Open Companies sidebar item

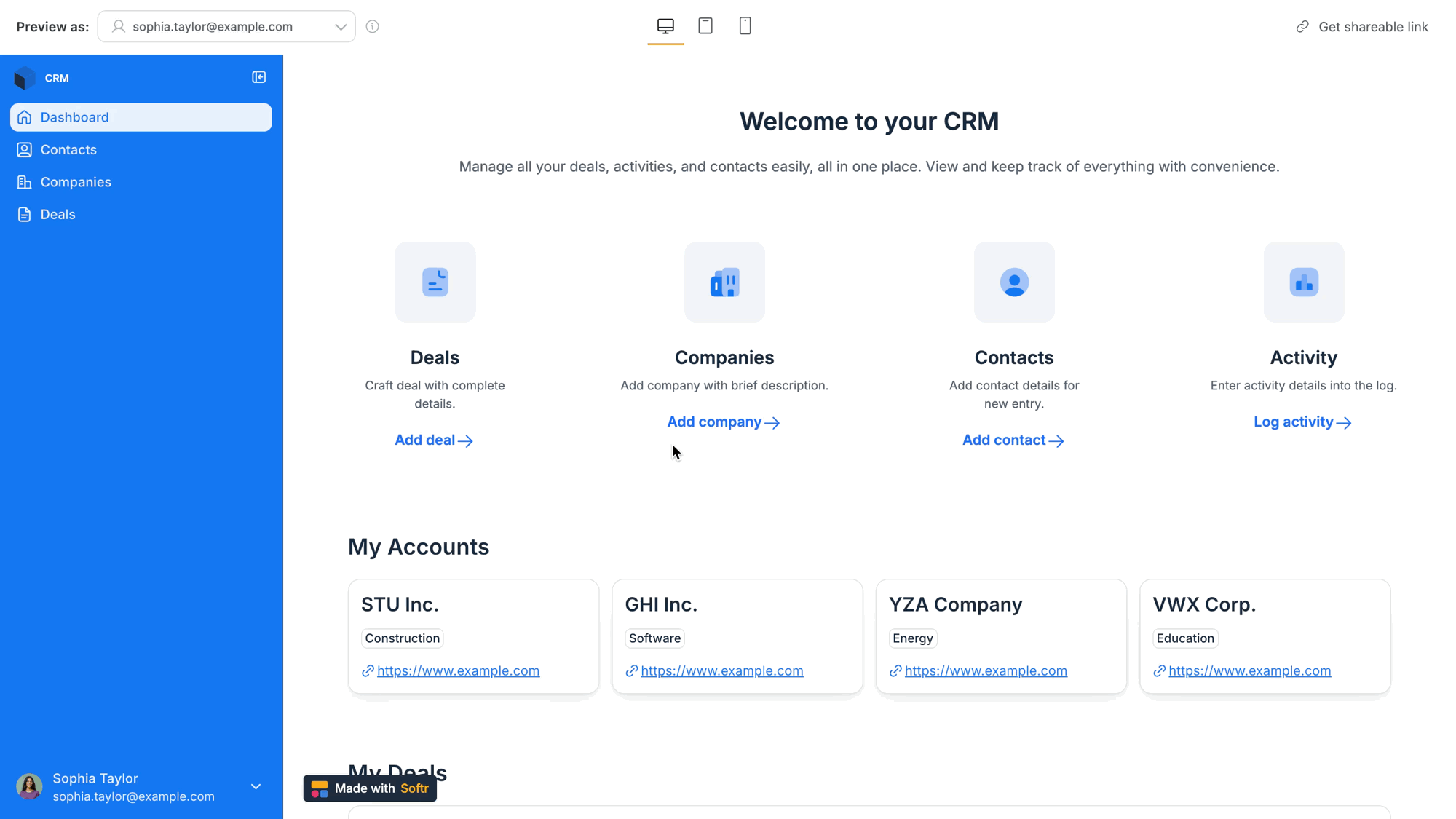(76, 182)
